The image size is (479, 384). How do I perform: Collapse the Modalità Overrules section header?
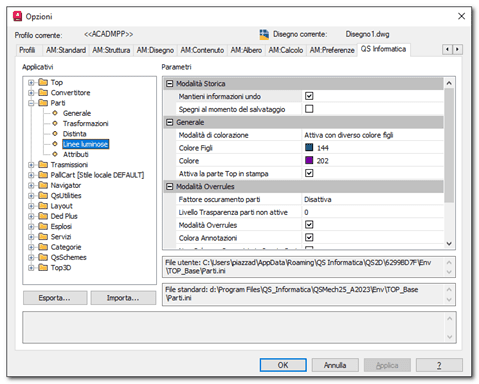(x=170, y=187)
